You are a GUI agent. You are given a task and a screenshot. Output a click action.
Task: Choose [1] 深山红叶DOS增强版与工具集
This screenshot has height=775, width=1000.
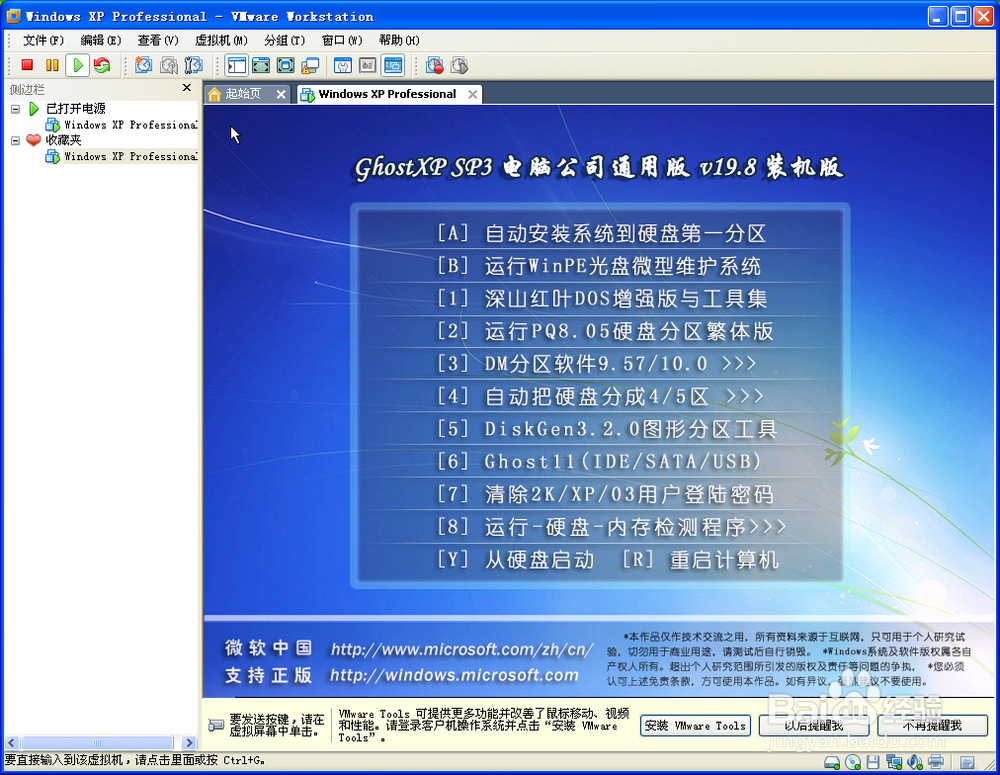point(601,299)
